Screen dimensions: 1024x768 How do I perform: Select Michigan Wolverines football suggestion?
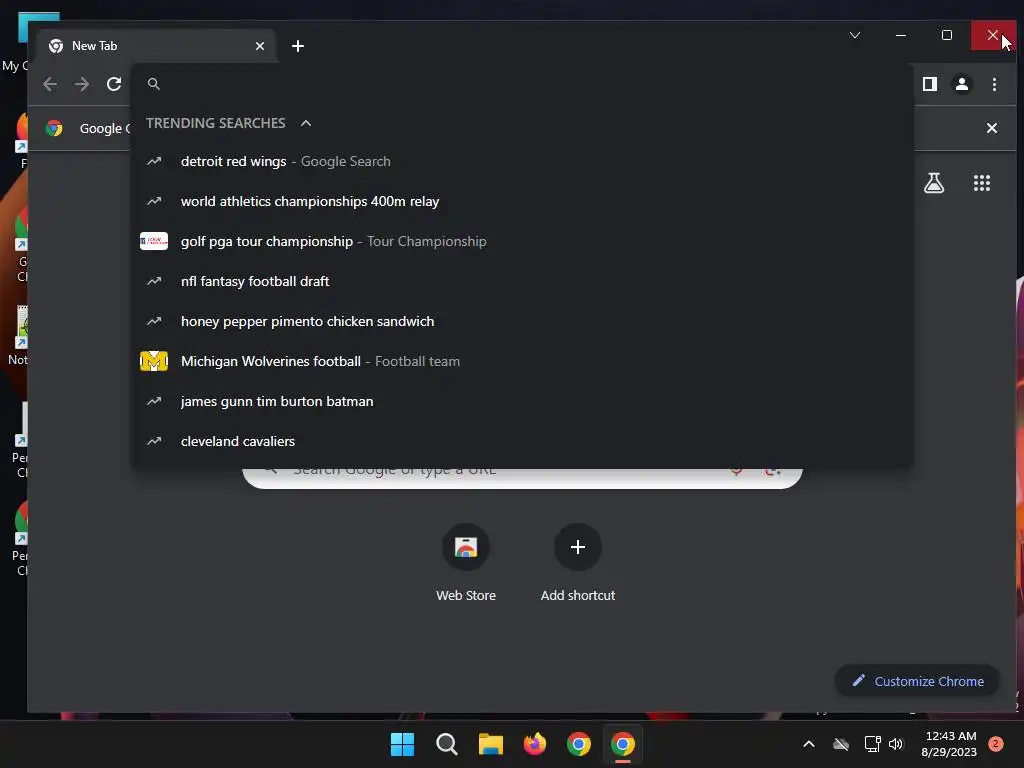(522, 361)
